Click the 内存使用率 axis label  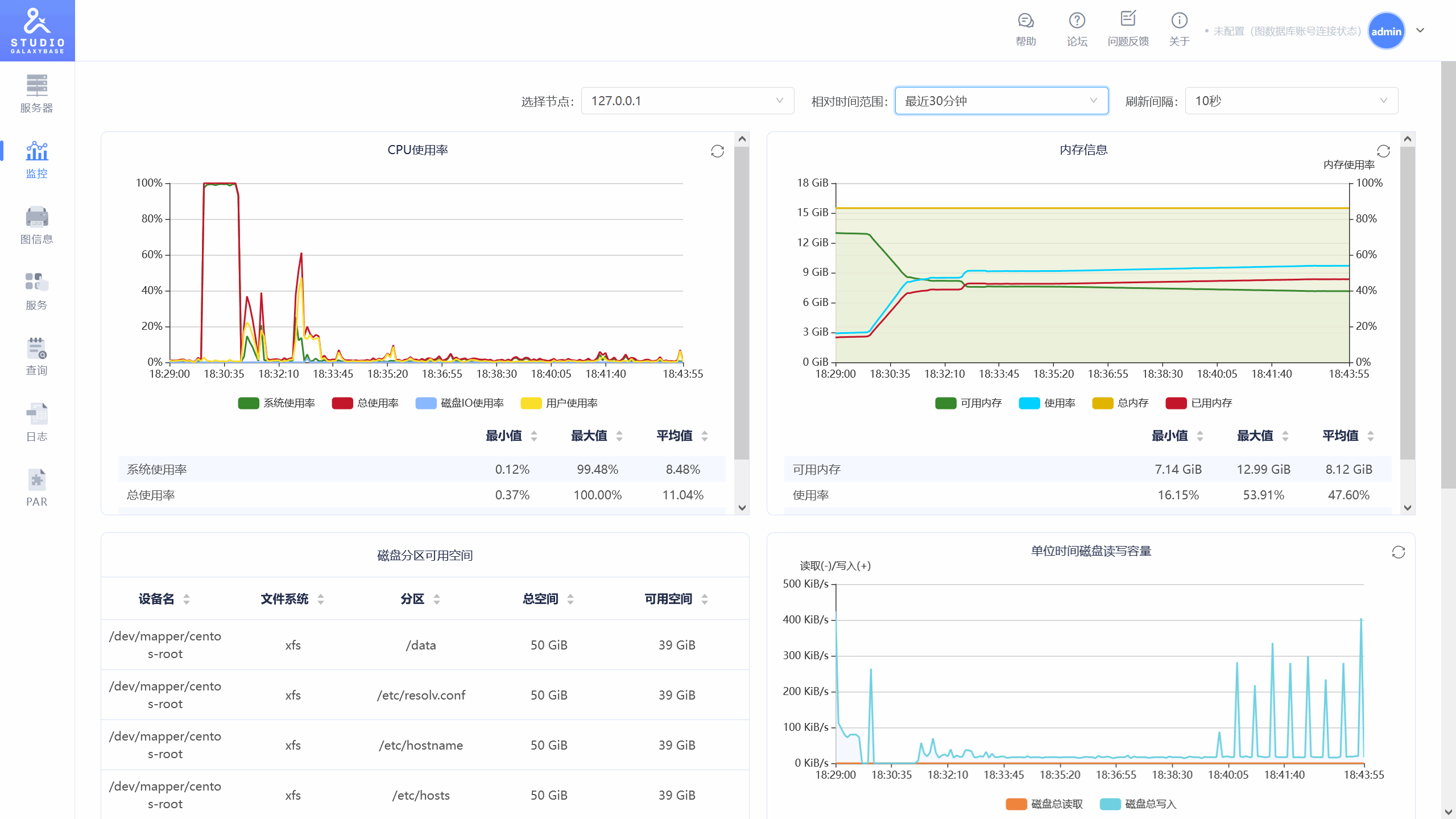click(1349, 165)
